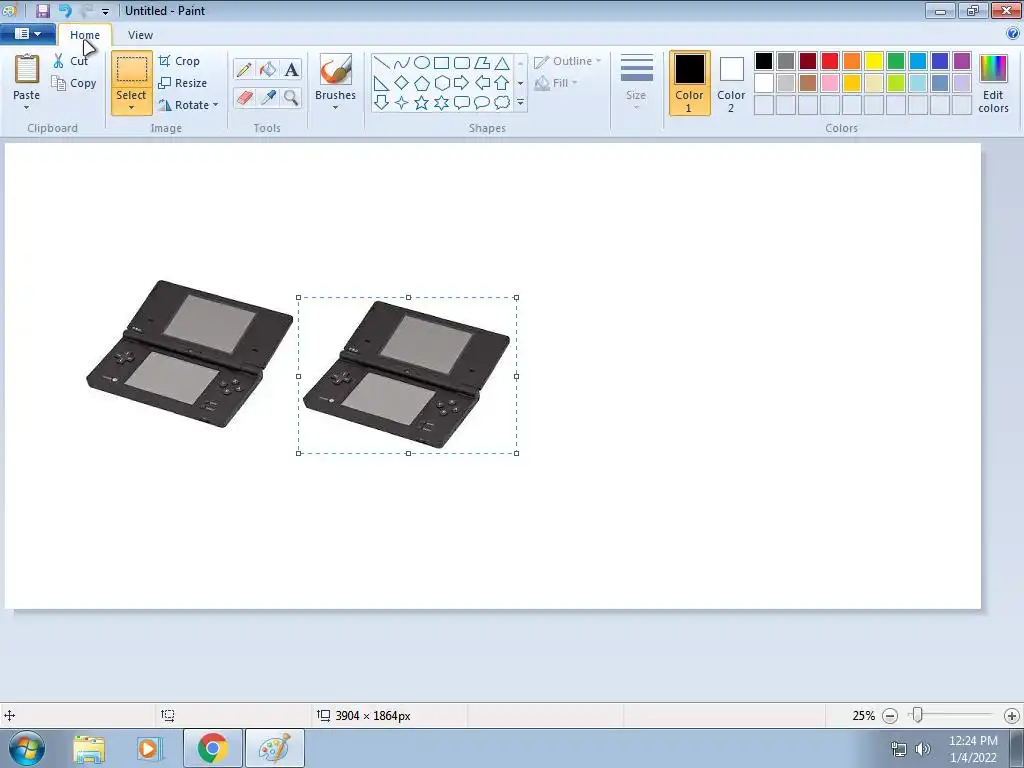Open Windows Media Player from taskbar
Viewport: 1024px width, 768px height.
point(149,749)
